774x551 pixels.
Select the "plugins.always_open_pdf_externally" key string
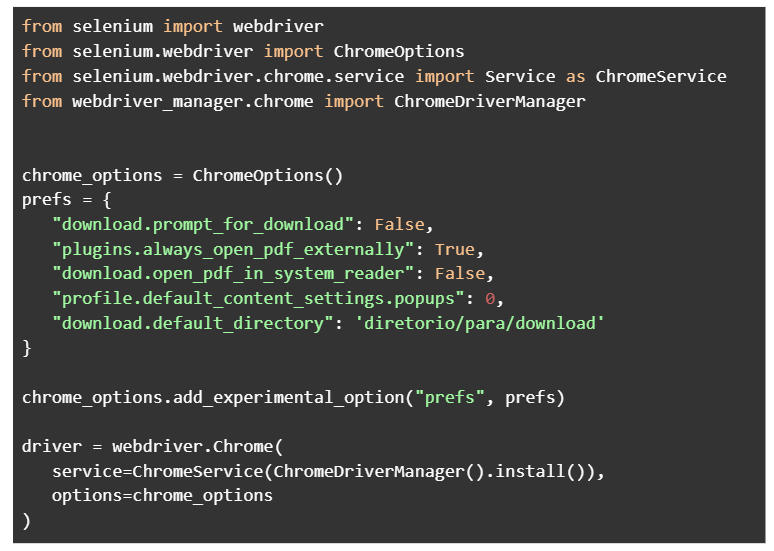(x=234, y=249)
